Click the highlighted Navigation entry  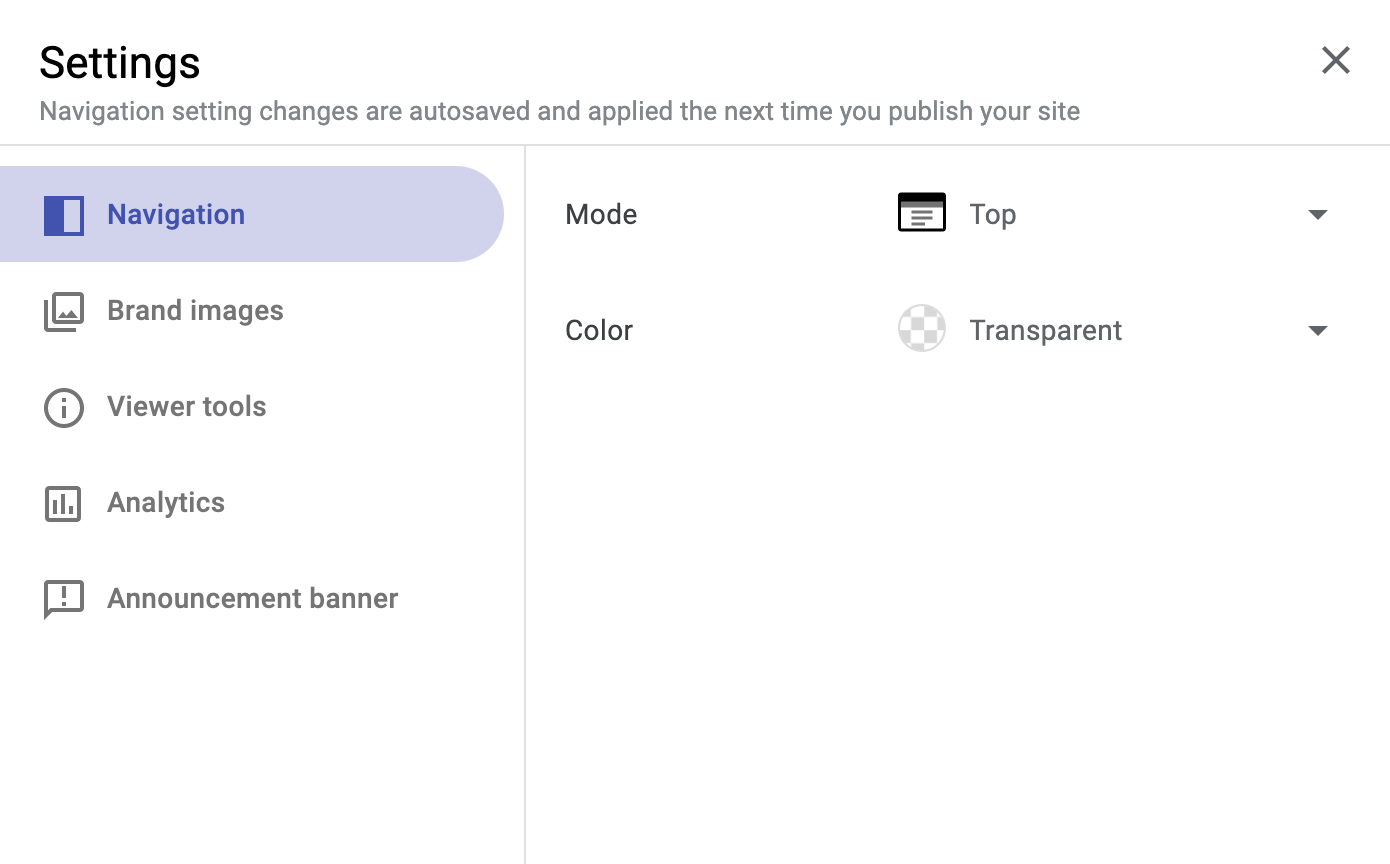pos(175,214)
